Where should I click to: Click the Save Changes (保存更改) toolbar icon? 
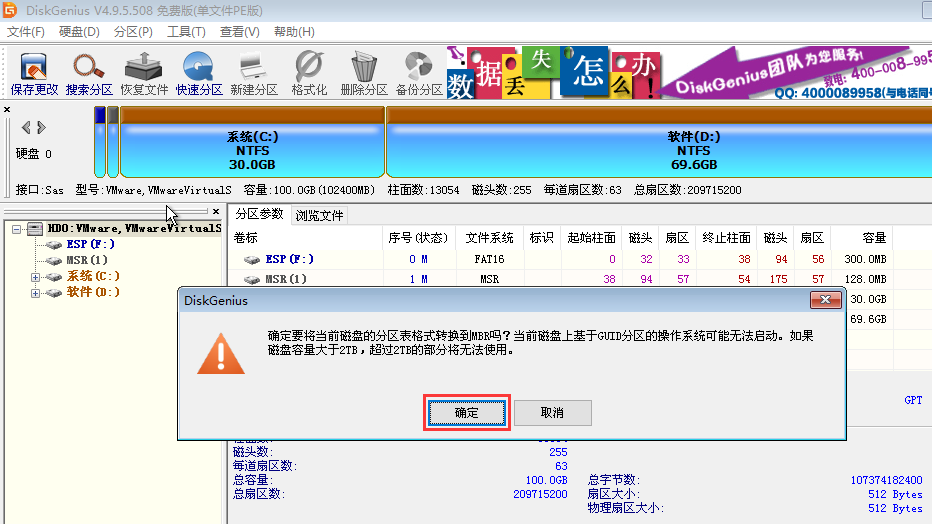pyautogui.click(x=34, y=73)
